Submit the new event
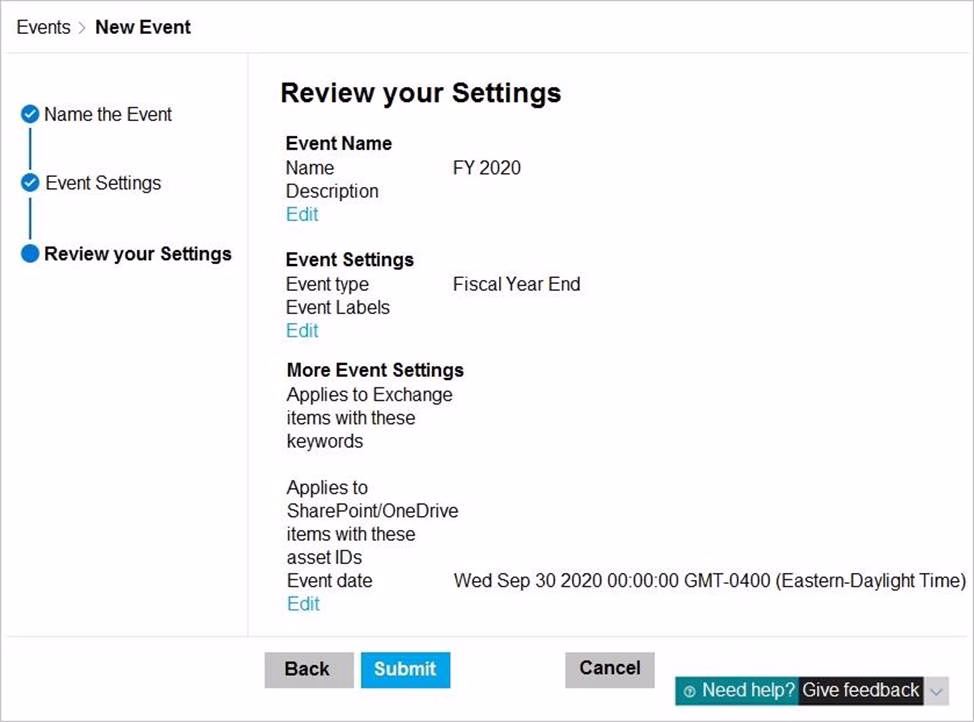This screenshot has width=974, height=722. 405,670
